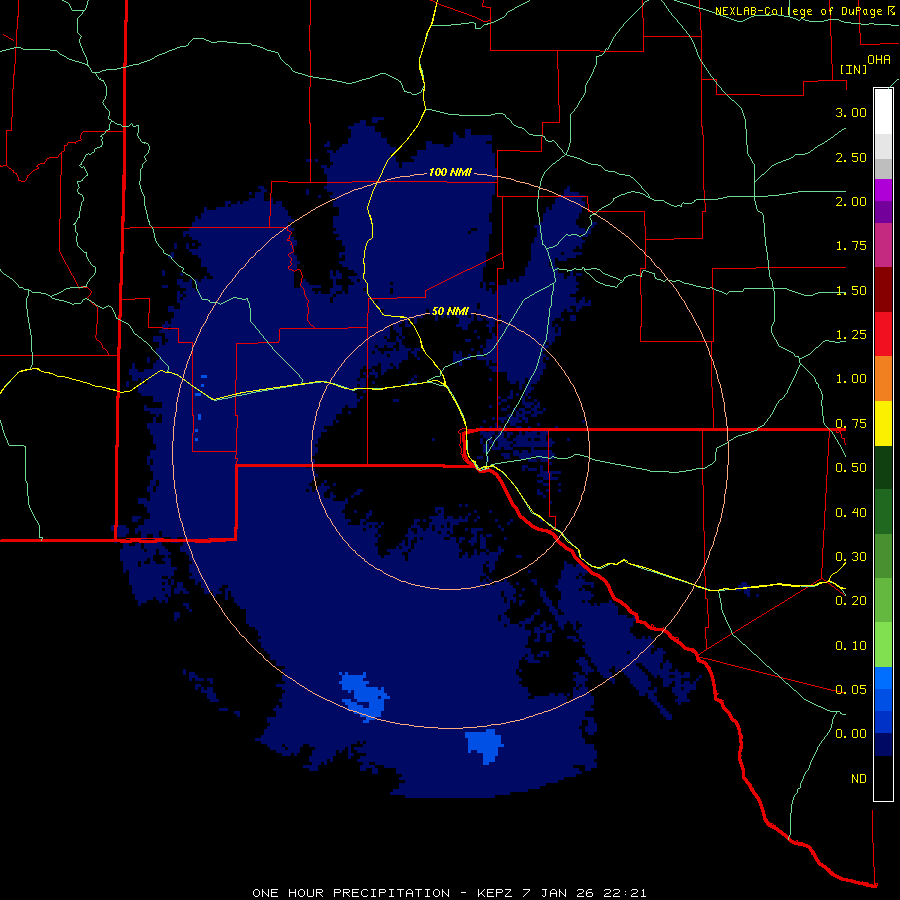Click the ND no-data legend label
This screenshot has width=900, height=900.
coord(859,779)
